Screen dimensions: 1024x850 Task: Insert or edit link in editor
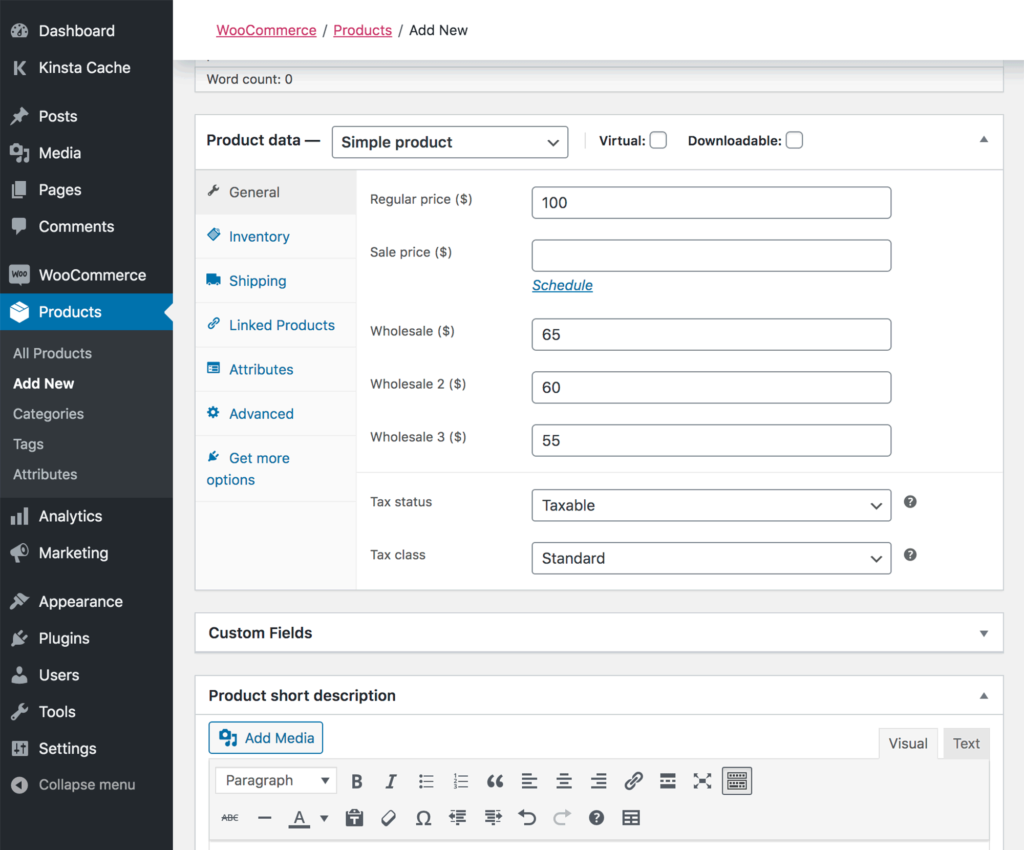click(x=633, y=781)
